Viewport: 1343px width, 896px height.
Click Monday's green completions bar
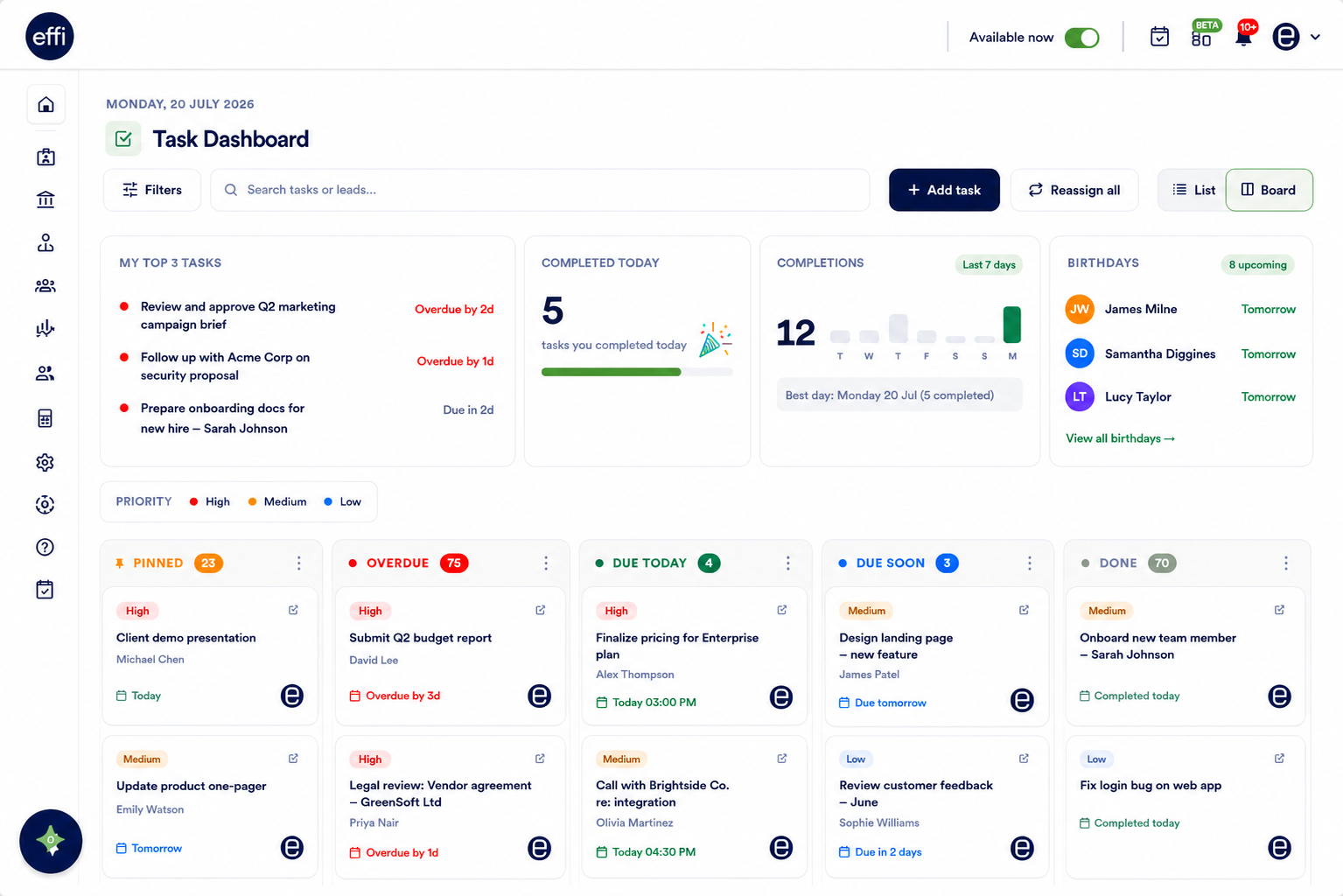(1011, 325)
